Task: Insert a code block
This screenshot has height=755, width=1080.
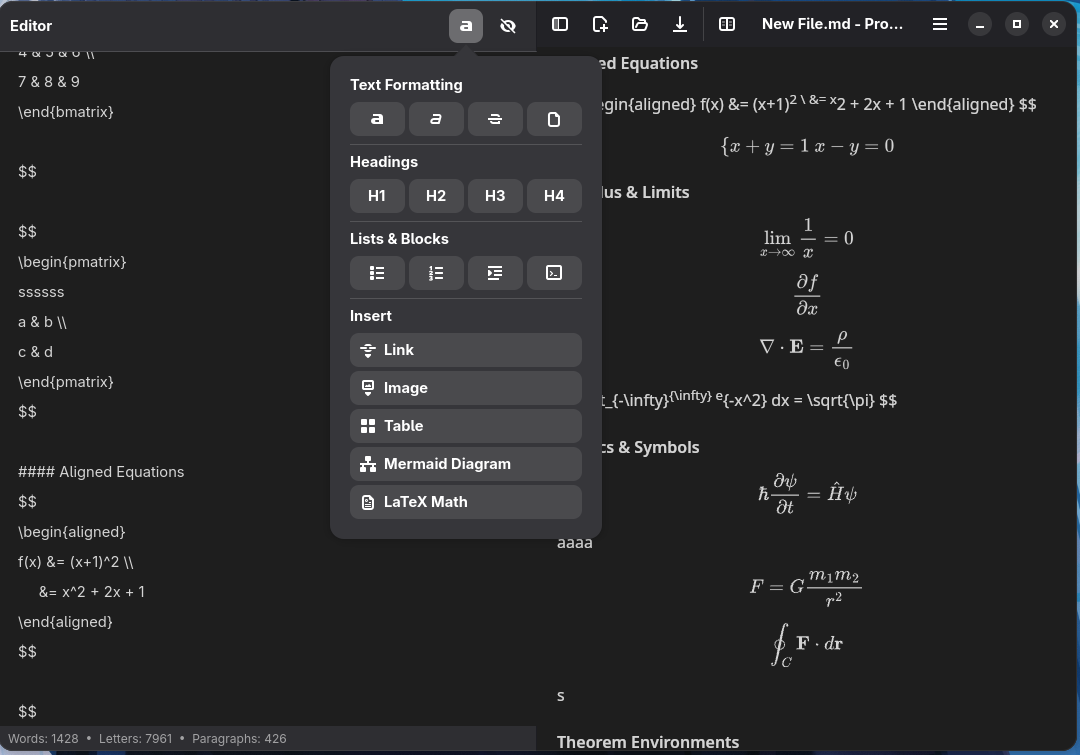Action: pos(554,273)
